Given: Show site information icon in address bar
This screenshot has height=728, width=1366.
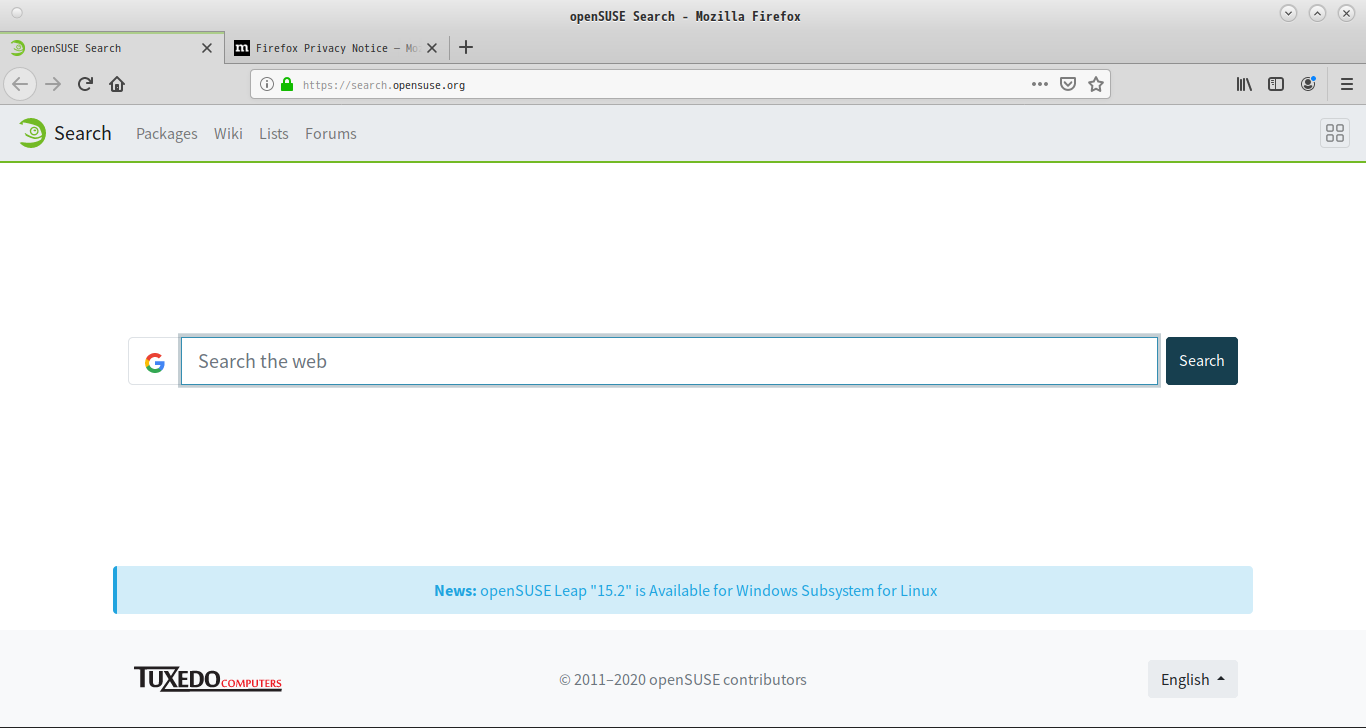Looking at the screenshot, I should pos(267,85).
